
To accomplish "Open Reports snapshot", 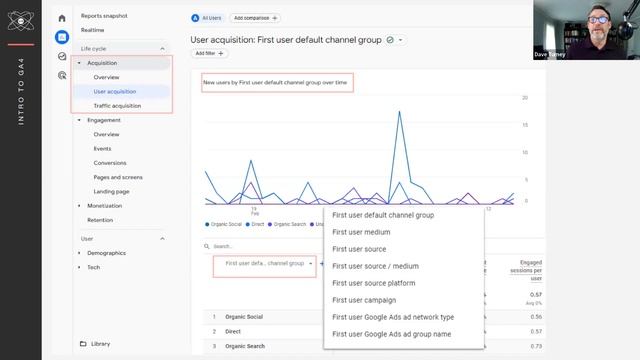I will click(104, 16).
